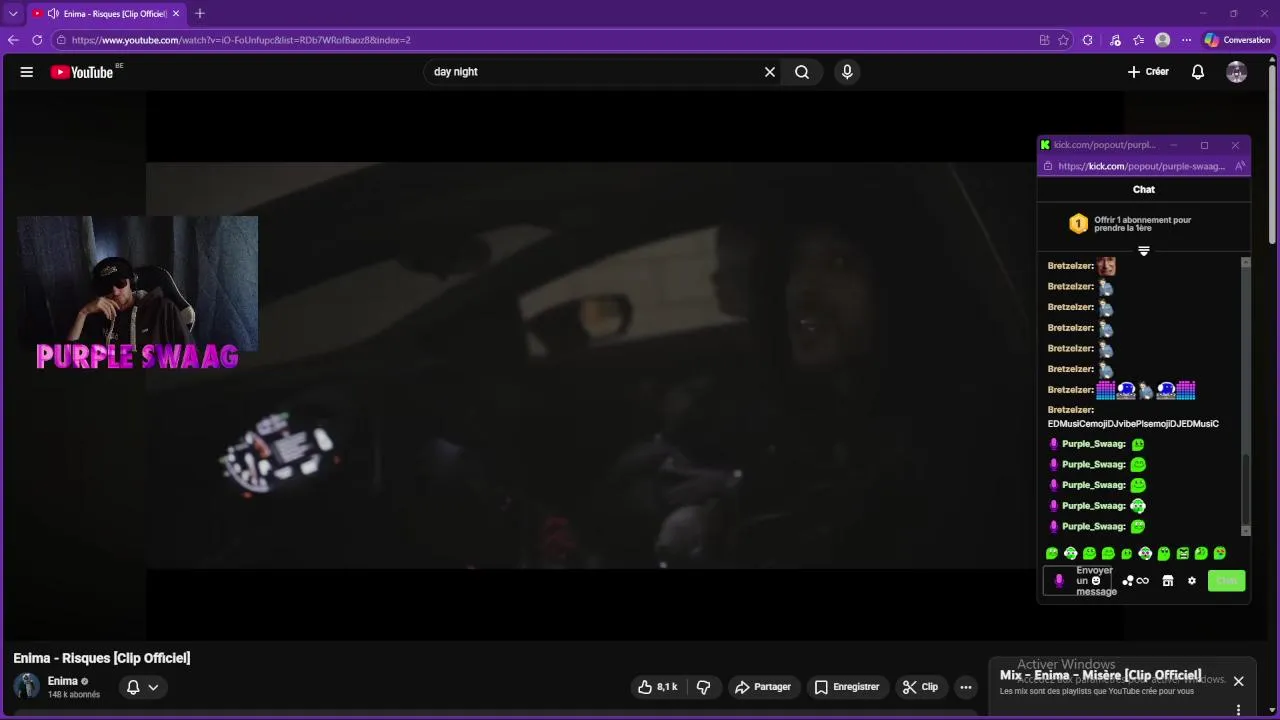Click the 'EDMusiCemojiDJvibePlsemojiDJEDMusiC' chat message
Screen dimensions: 1280x720
1133,424
